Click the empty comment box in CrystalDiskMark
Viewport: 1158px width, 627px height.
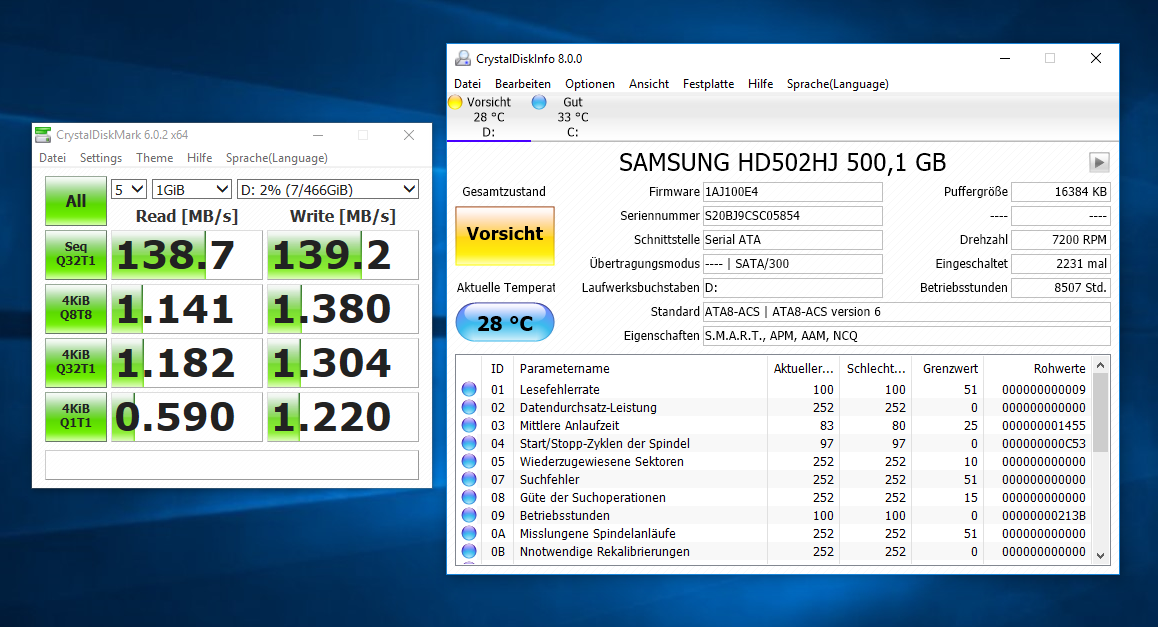click(x=232, y=465)
